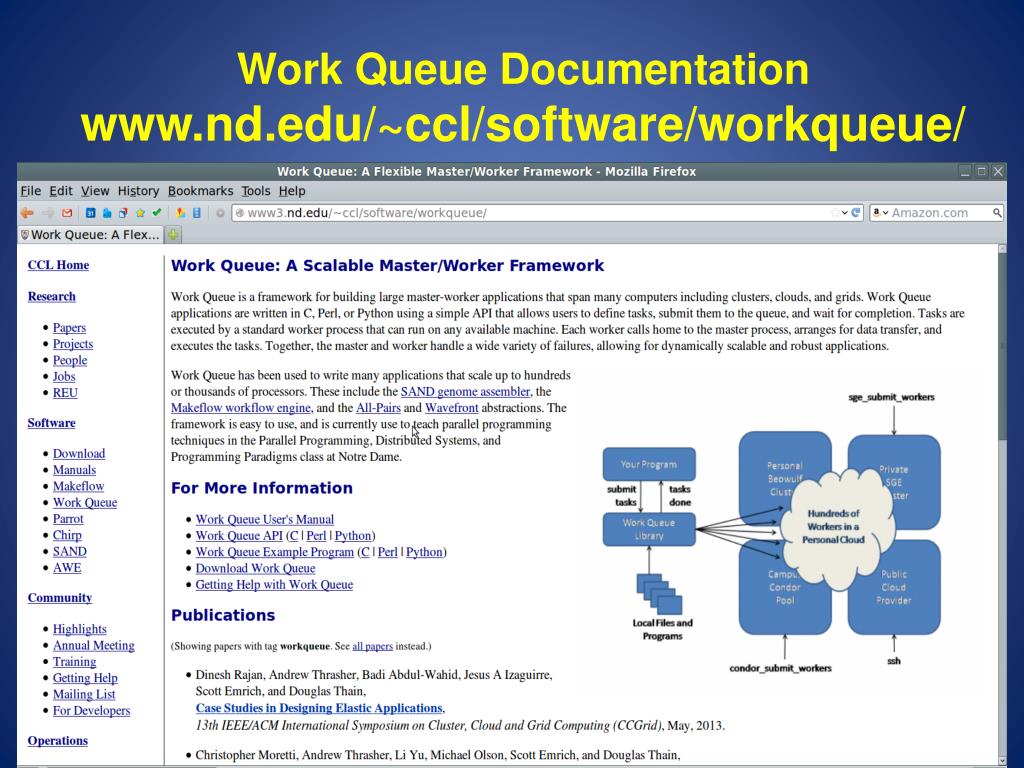Viewport: 1024px width, 768px height.
Task: Open the Work Queue sidebar link
Action: (x=85, y=503)
